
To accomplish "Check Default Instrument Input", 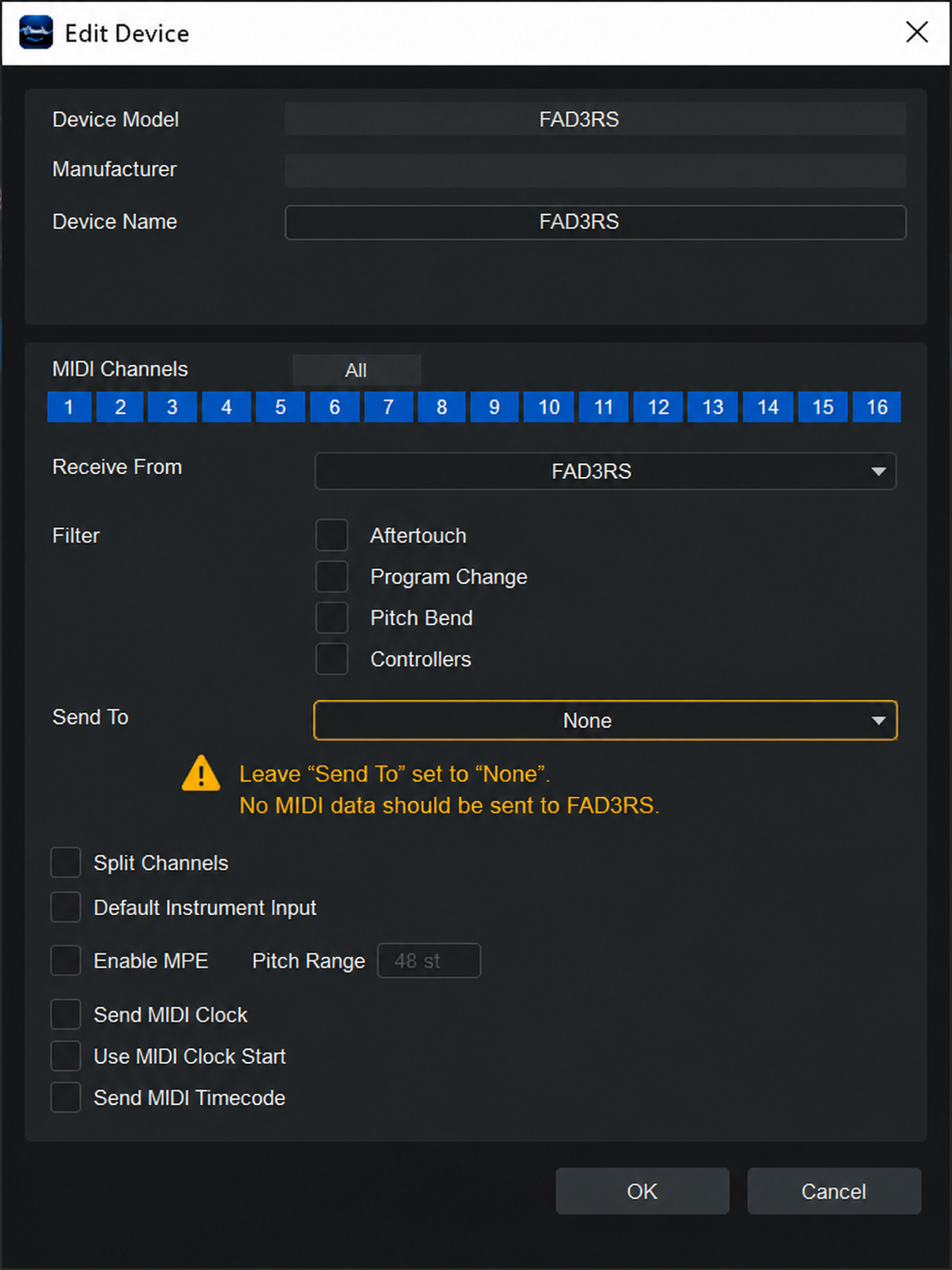I will [x=66, y=907].
